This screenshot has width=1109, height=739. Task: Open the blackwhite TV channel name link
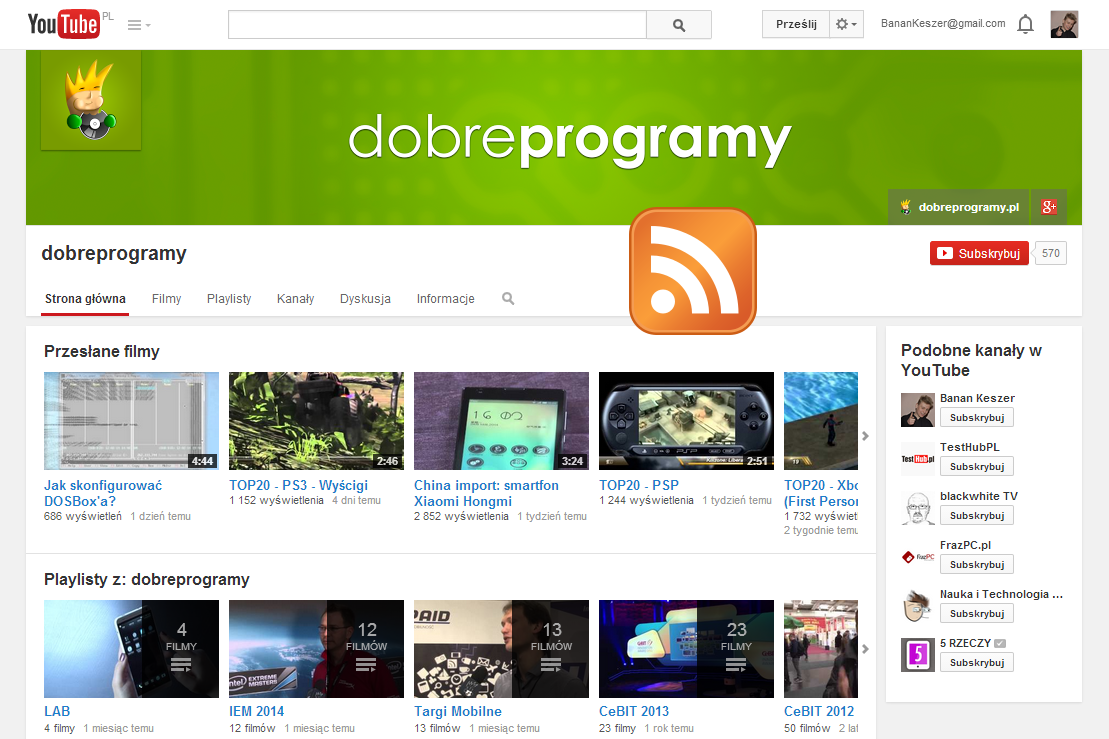tap(979, 496)
